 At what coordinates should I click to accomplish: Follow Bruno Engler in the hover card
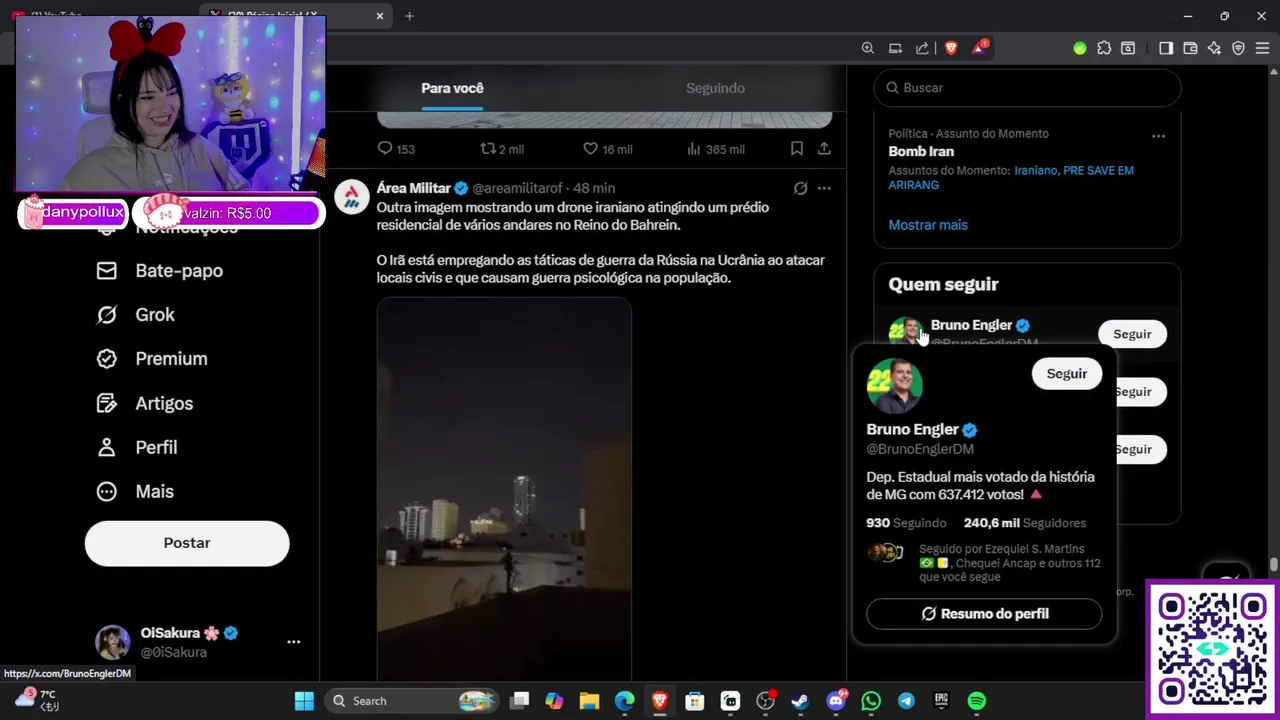tap(1066, 374)
